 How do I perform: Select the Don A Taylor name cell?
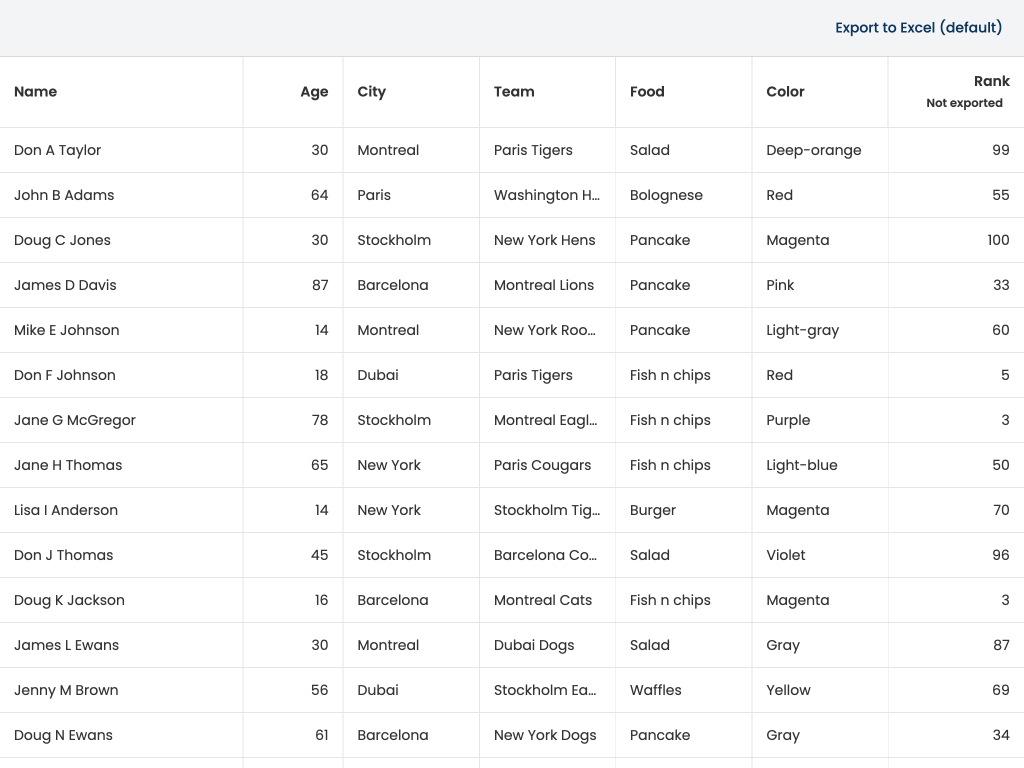[58, 150]
